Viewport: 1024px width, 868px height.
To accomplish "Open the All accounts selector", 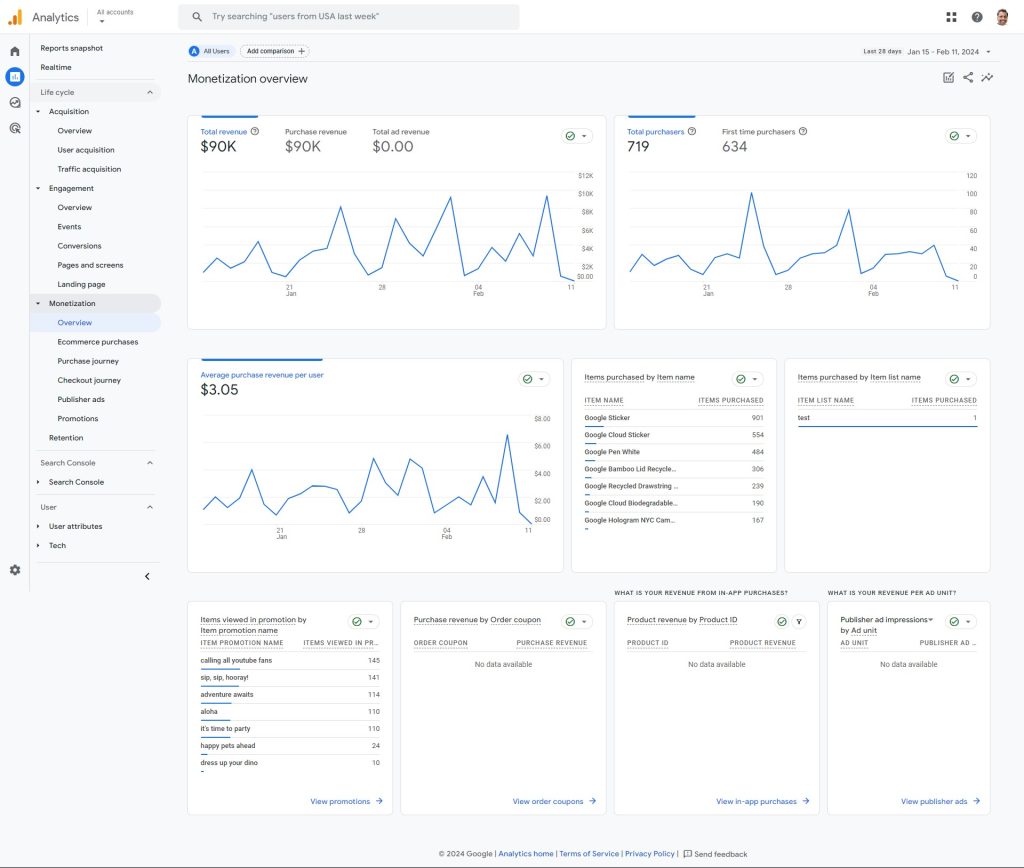I will [x=115, y=16].
